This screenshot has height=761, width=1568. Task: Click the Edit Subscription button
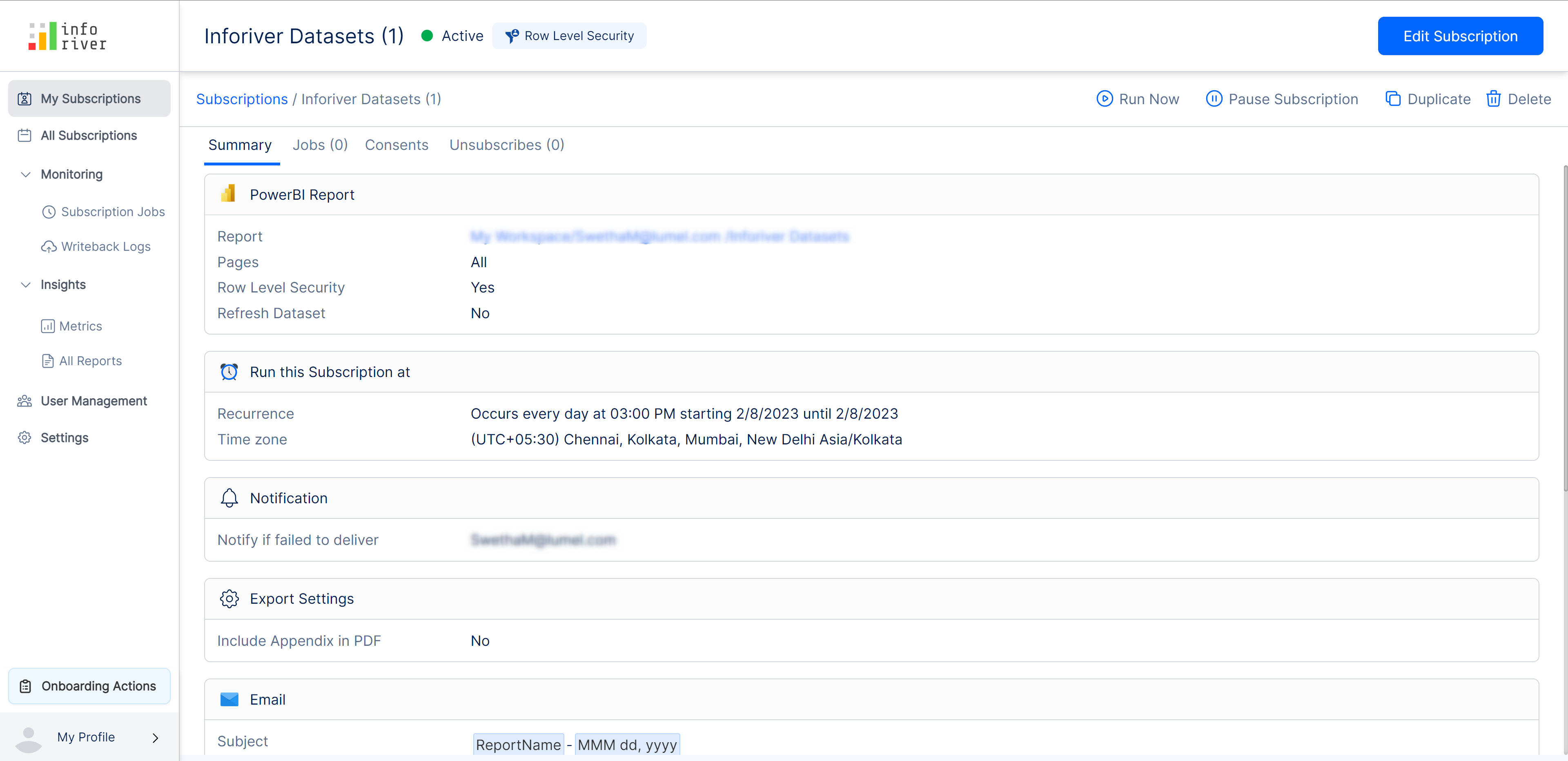tap(1460, 36)
